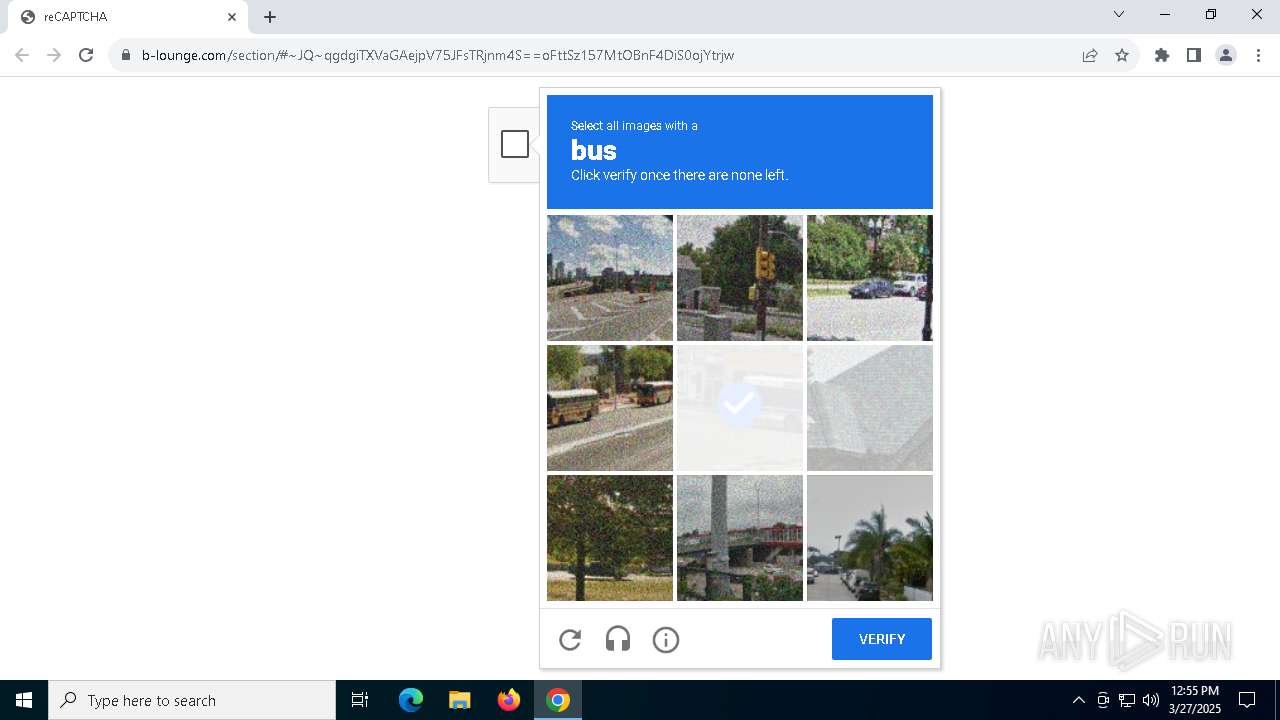
Task: Select the concrete pillar bridge image tile
Action: [740, 538]
